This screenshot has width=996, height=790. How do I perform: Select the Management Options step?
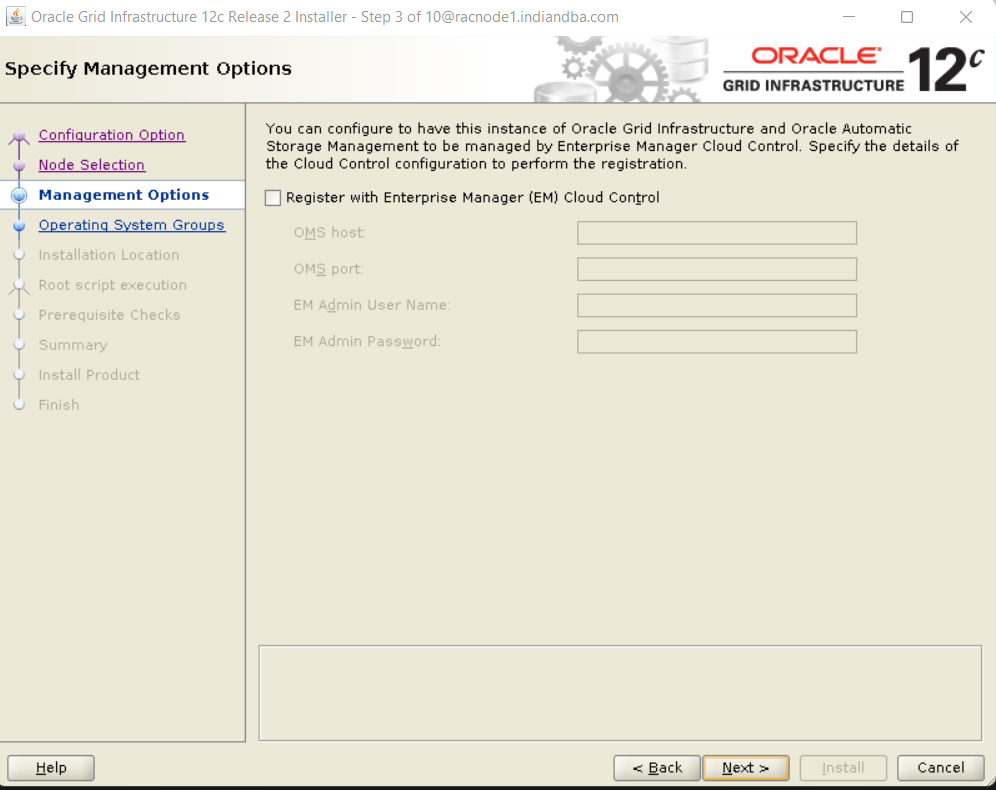tap(124, 195)
